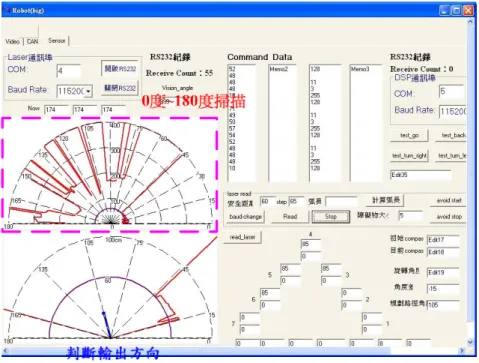Select the Sensor tab
Viewport: 479px width, 363px height.
(57, 41)
